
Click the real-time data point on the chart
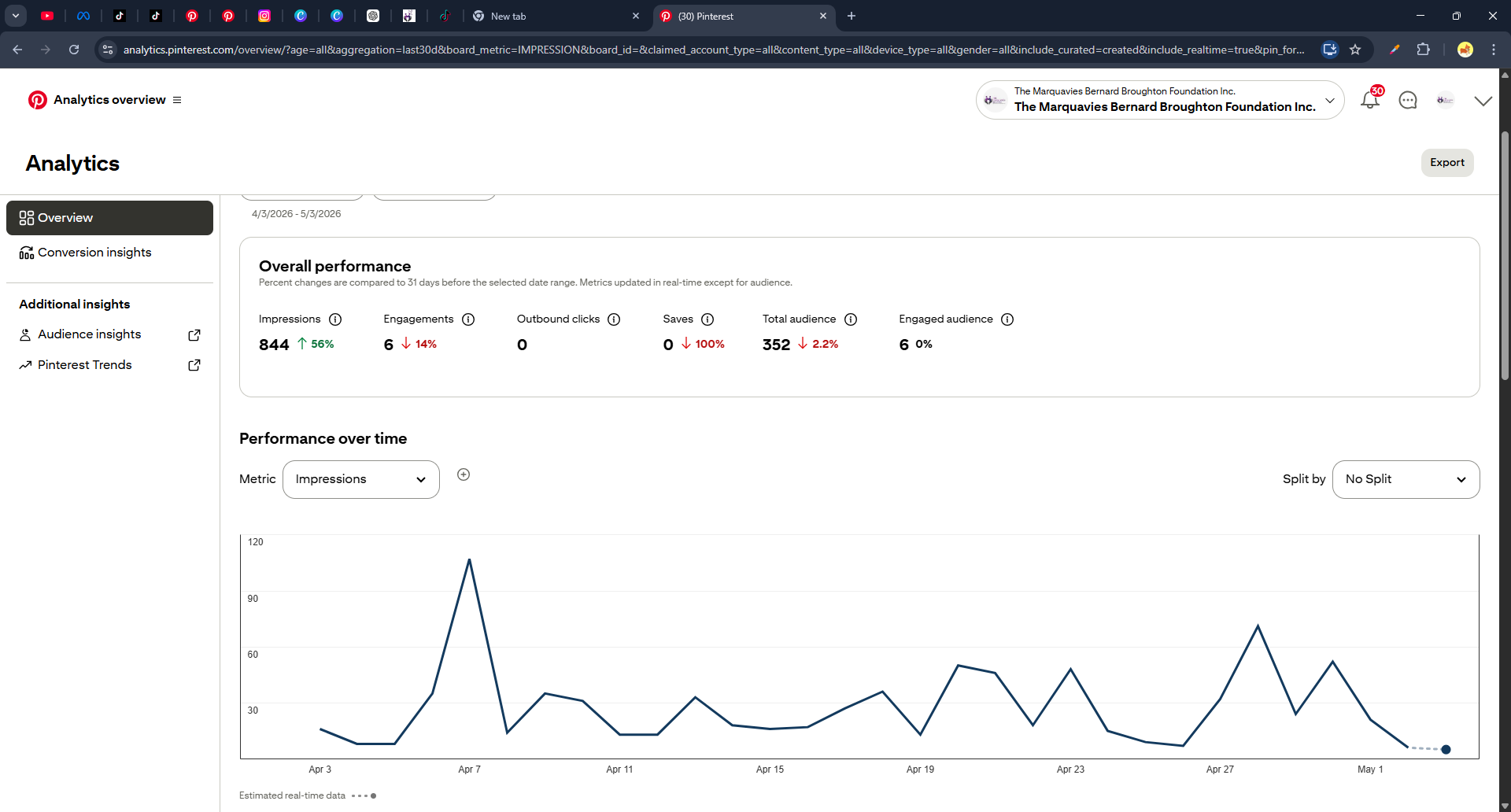tap(1446, 749)
